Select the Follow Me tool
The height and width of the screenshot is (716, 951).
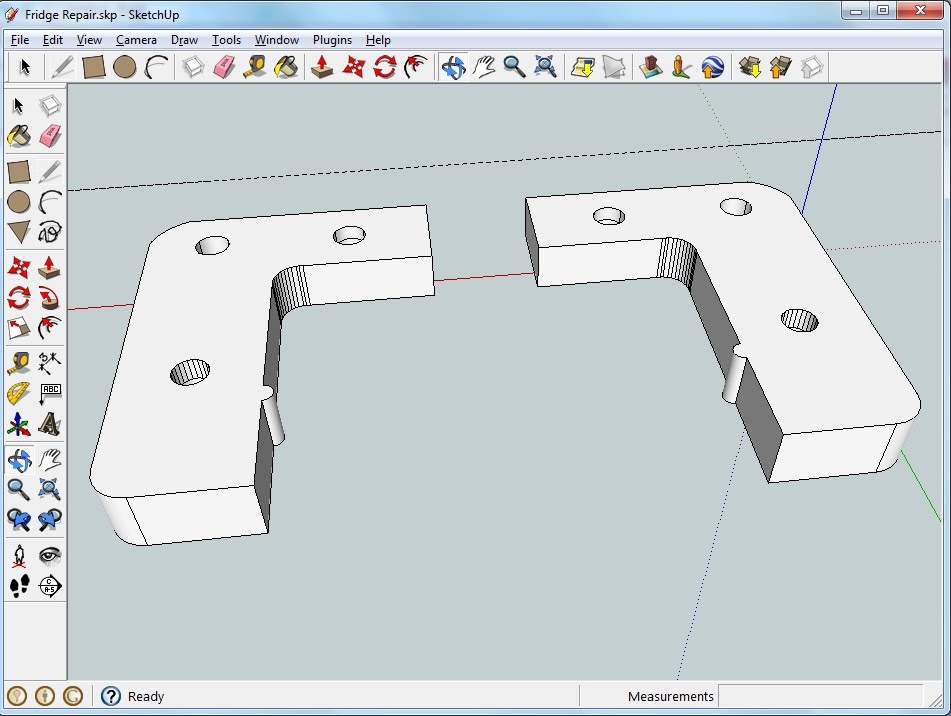tap(50, 298)
